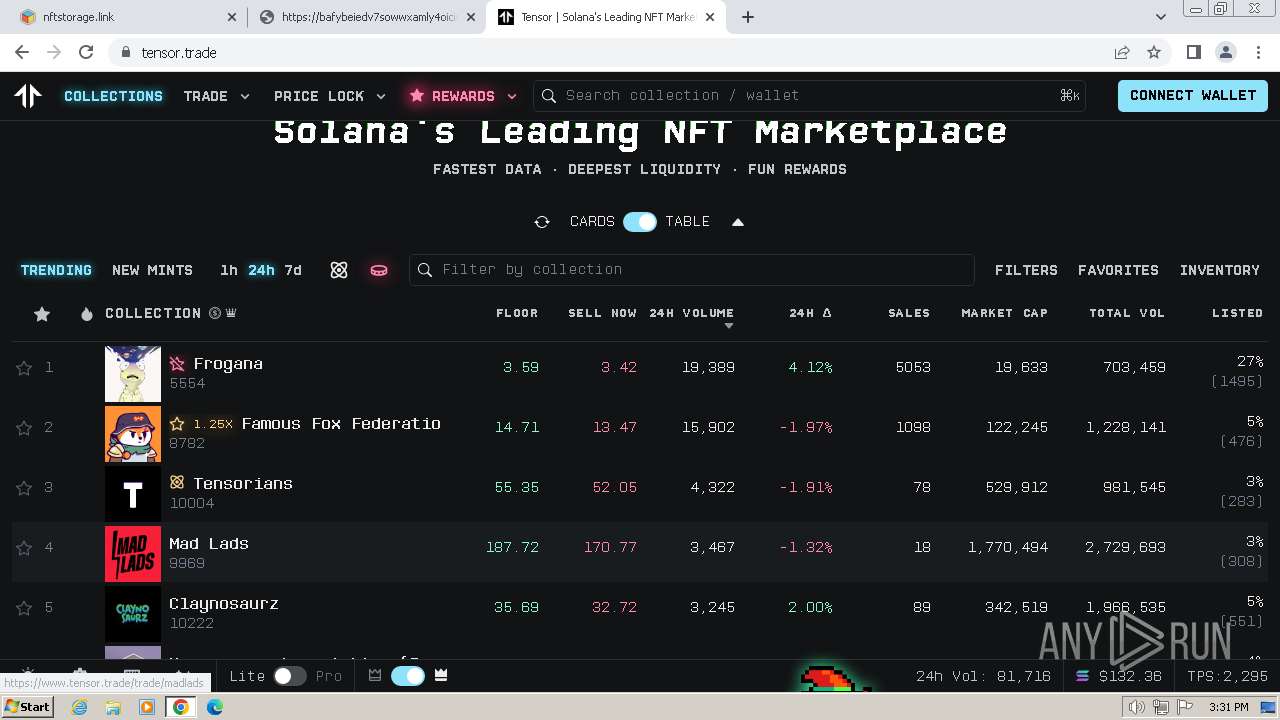Click the Solana price $132.36 indicator
The height and width of the screenshot is (720, 1280).
(1118, 676)
